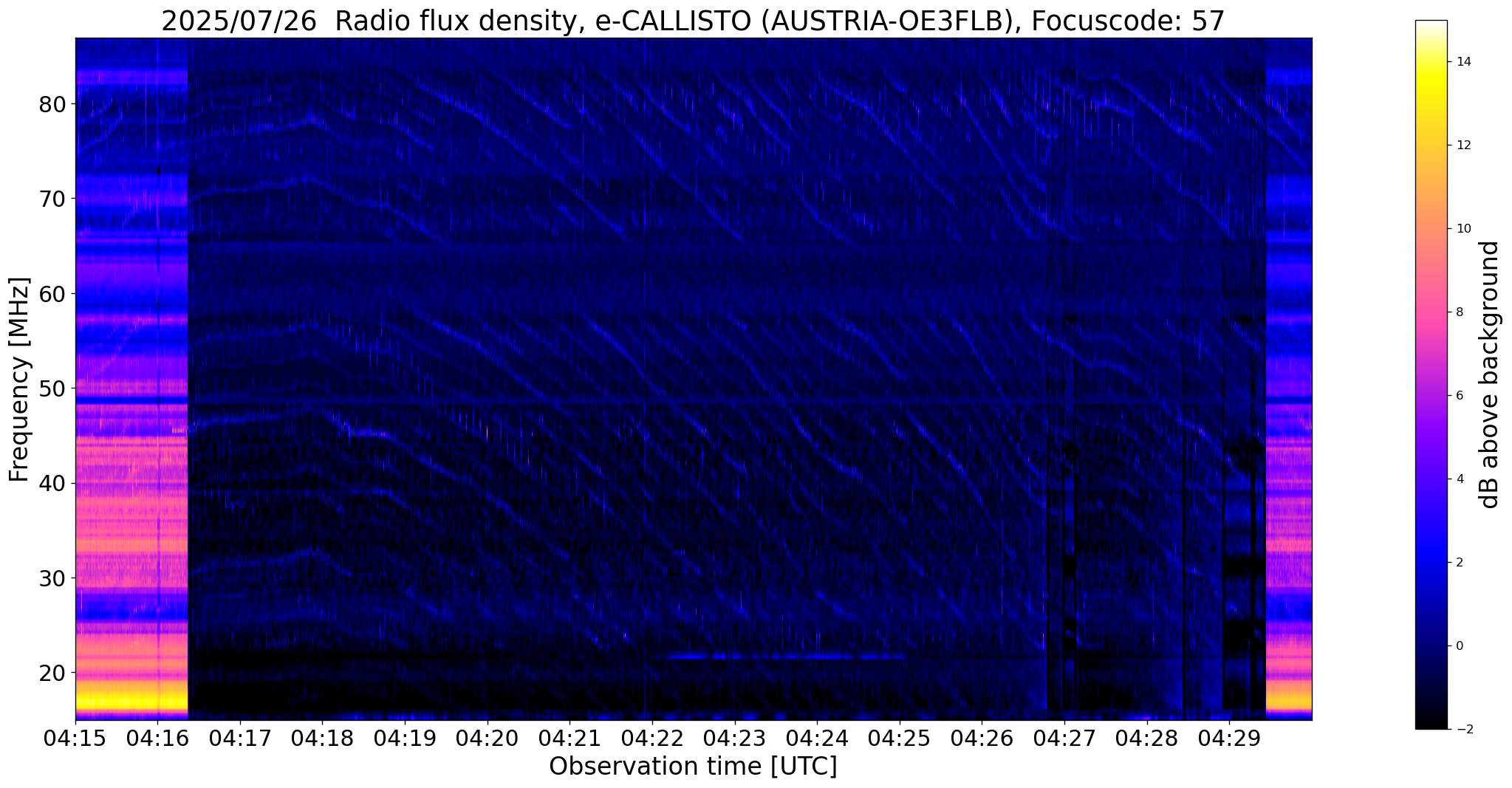Click the 'Observation time [UTC]' x-axis label
This screenshot has height=788, width=1512.
(693, 766)
